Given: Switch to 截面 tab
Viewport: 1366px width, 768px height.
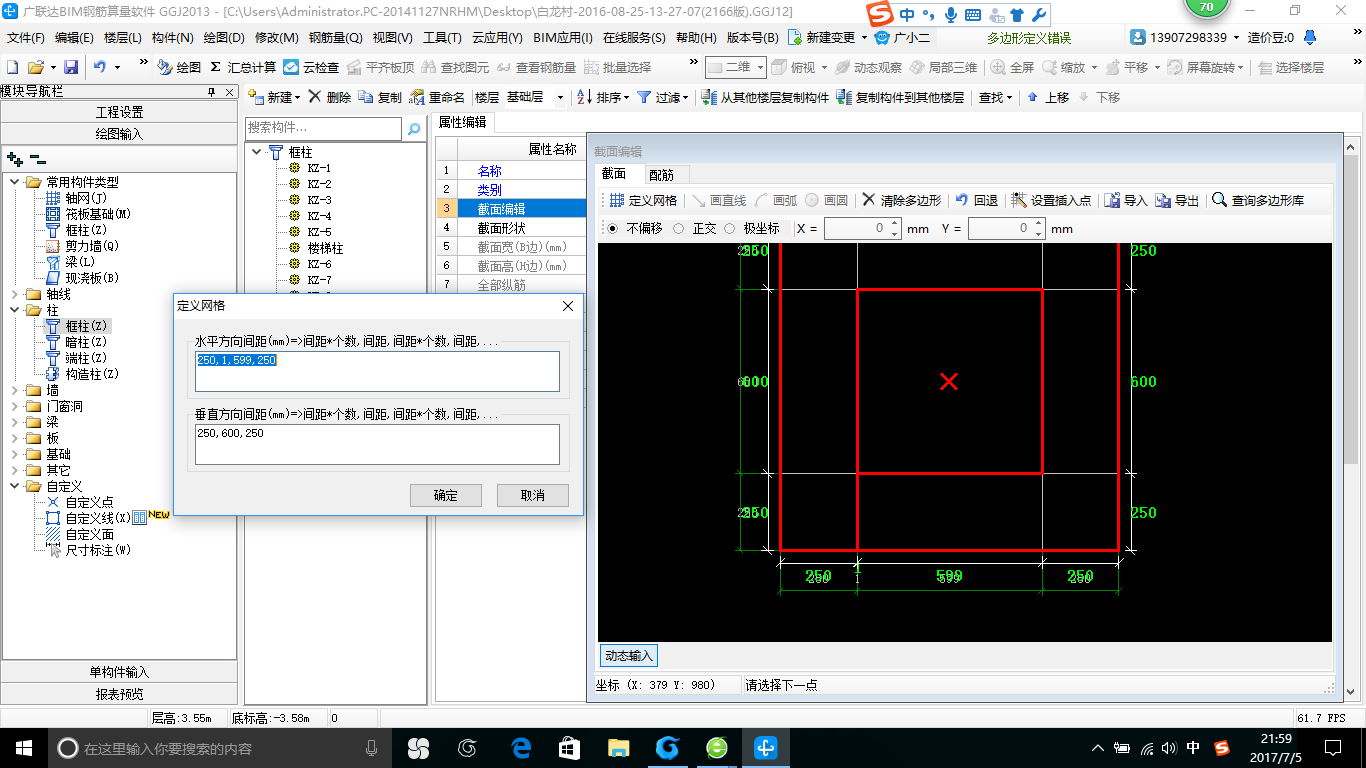Looking at the screenshot, I should (614, 174).
